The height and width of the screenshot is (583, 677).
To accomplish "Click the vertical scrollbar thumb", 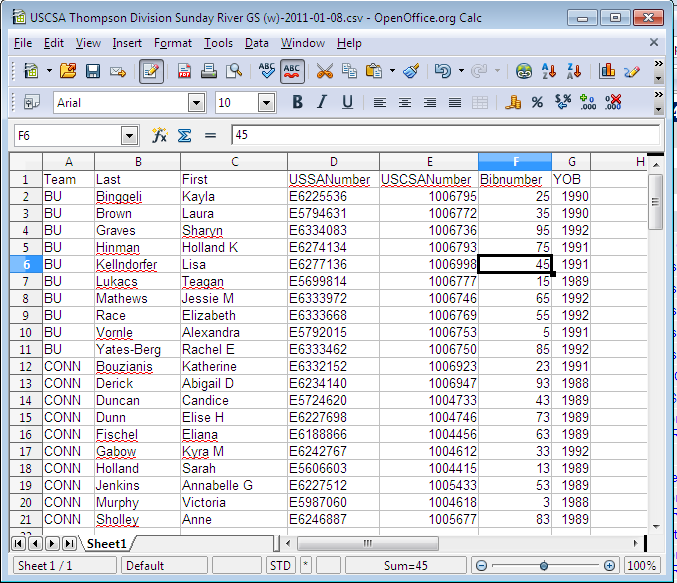I will coord(655,202).
